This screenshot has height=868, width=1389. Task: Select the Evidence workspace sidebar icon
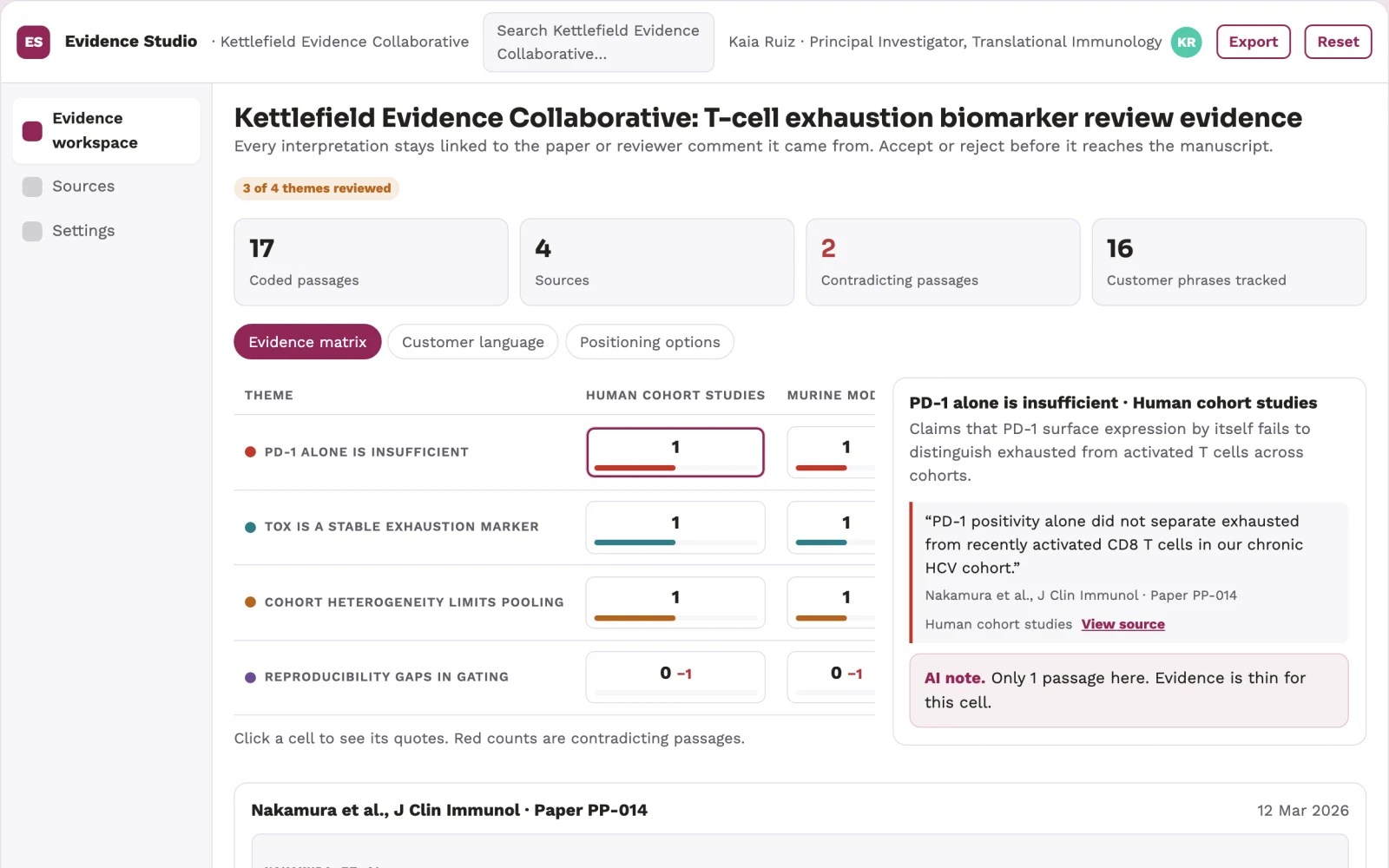[x=32, y=131]
